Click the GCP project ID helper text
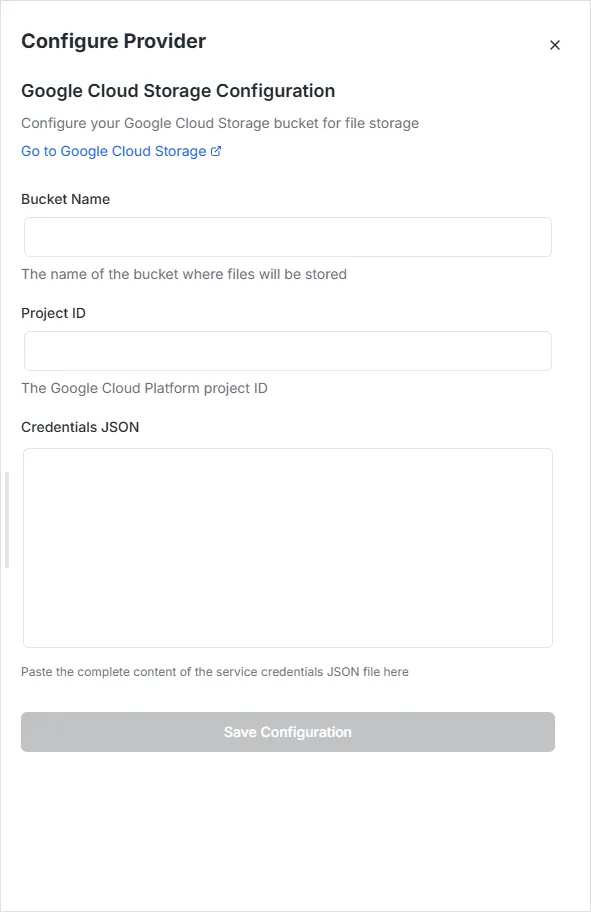The height and width of the screenshot is (912, 591). (x=144, y=388)
